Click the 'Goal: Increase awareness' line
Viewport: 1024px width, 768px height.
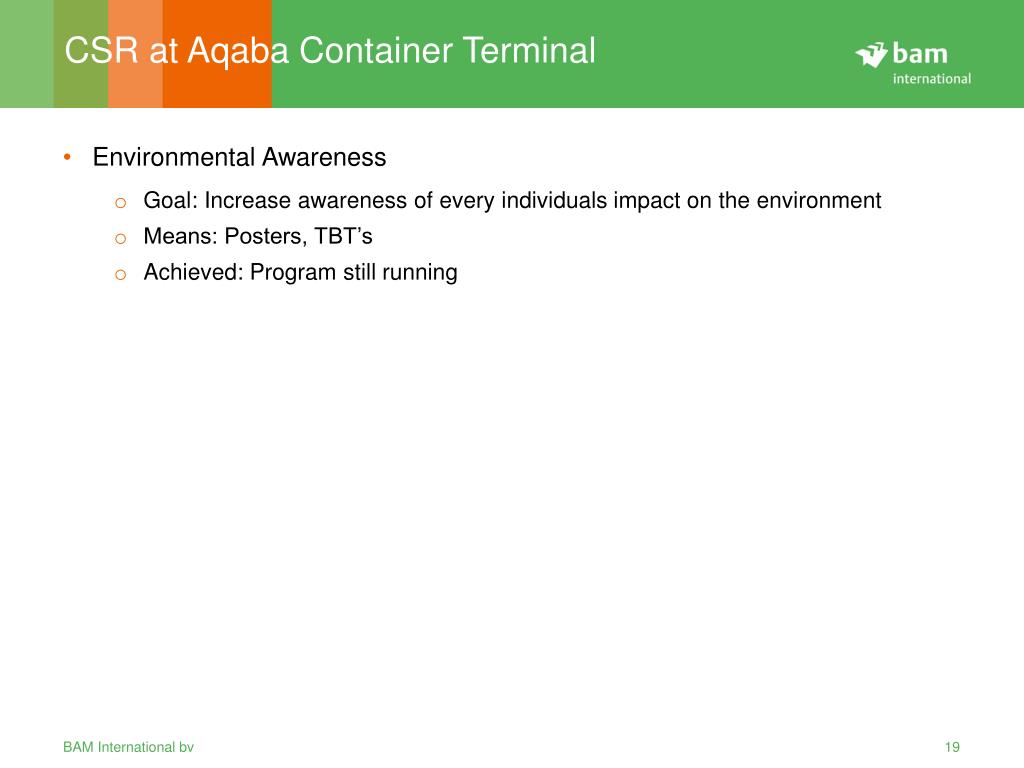click(512, 201)
